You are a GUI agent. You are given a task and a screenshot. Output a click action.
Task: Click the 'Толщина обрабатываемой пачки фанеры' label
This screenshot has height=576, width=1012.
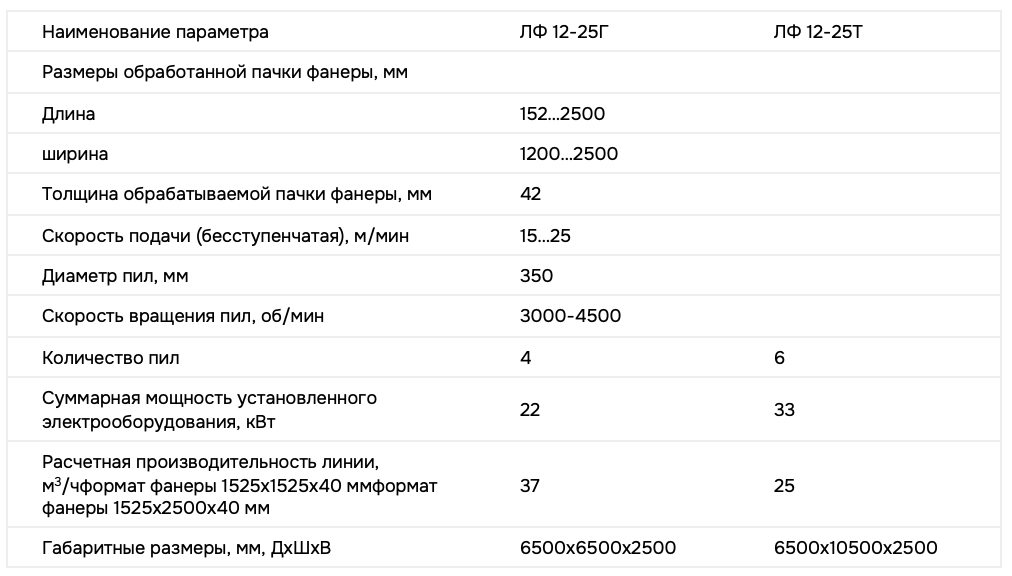(237, 194)
